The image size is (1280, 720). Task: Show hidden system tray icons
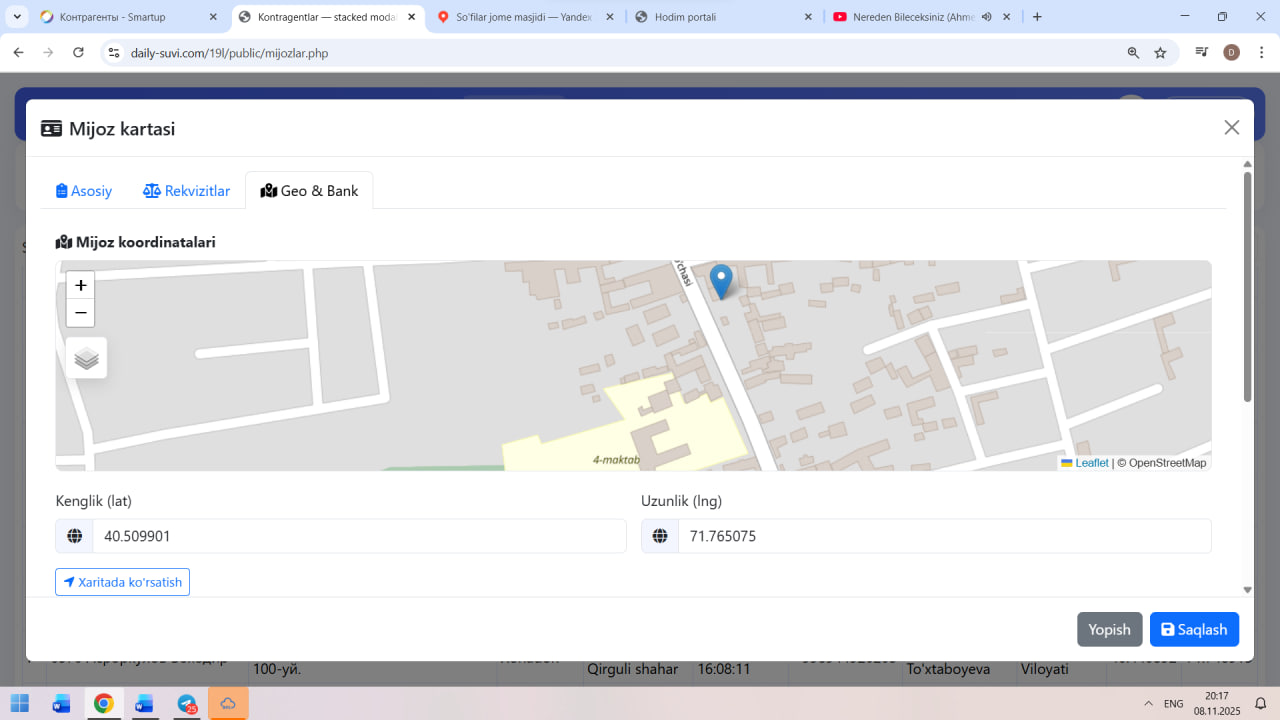[1147, 704]
